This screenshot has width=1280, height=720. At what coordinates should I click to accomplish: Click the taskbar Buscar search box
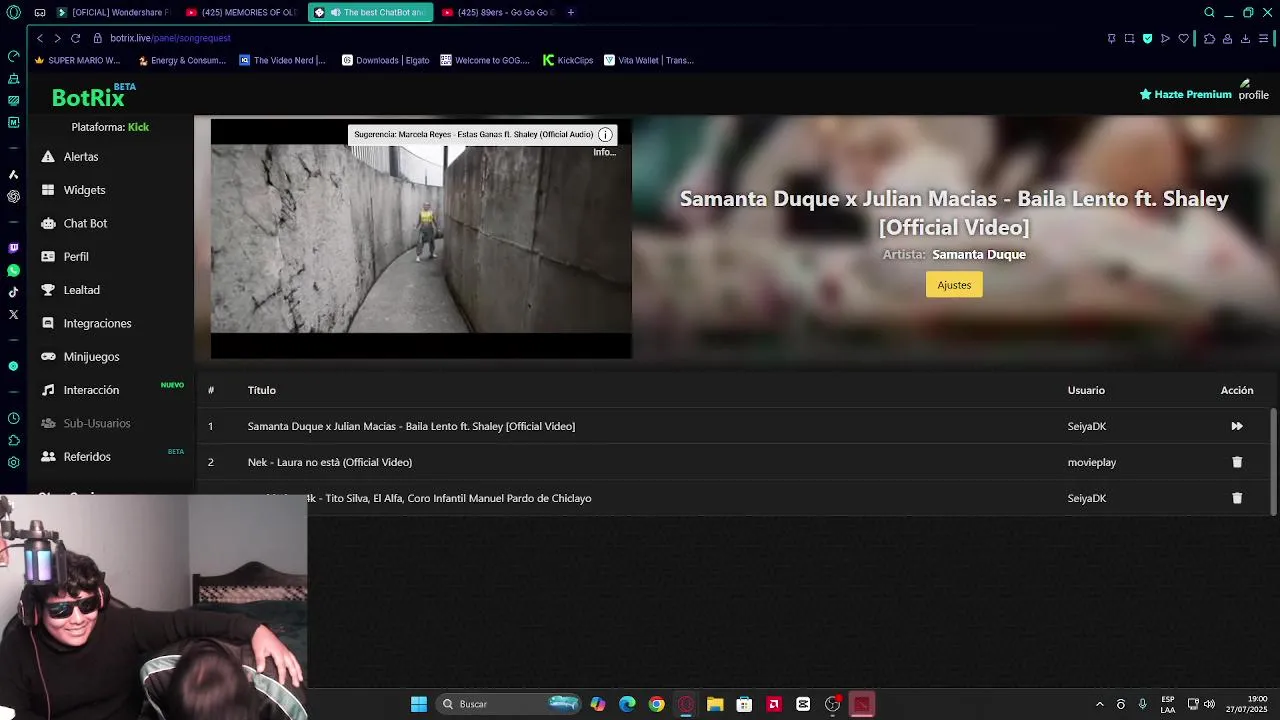pos(511,704)
